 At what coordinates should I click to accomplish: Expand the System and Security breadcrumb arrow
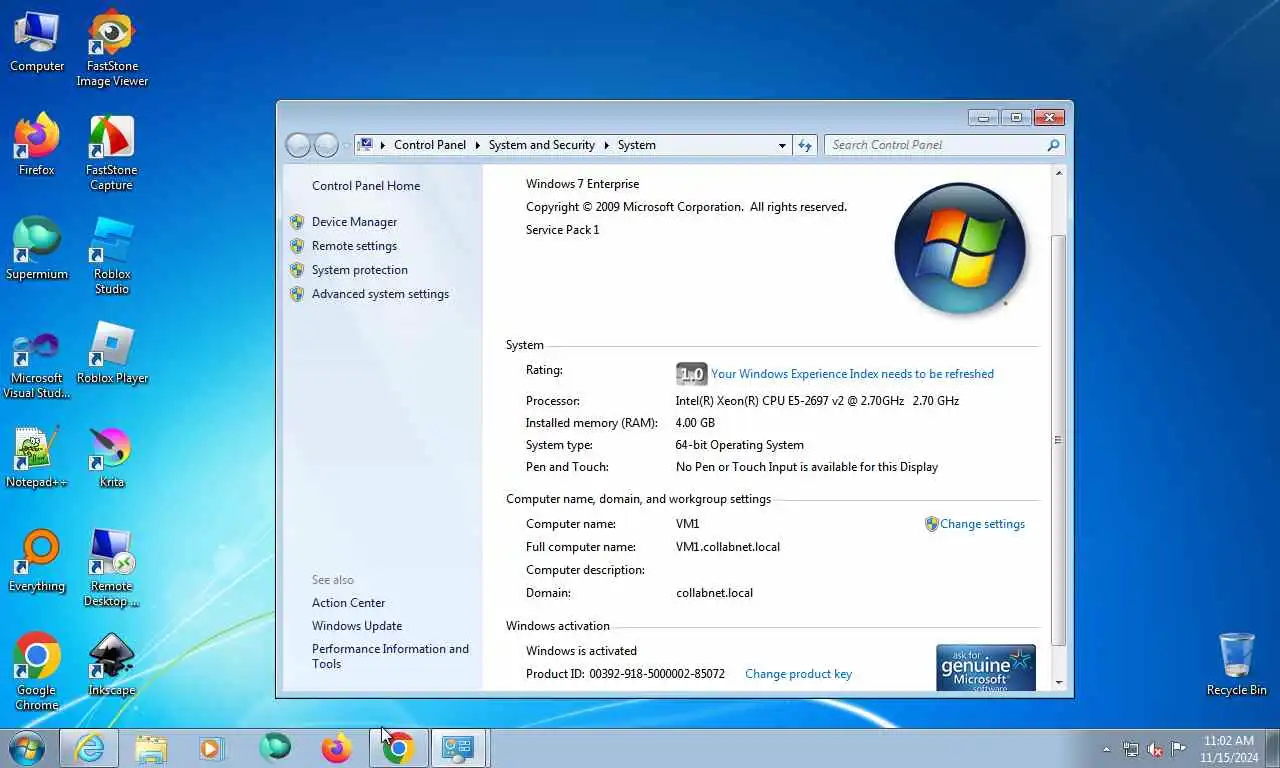[x=606, y=145]
